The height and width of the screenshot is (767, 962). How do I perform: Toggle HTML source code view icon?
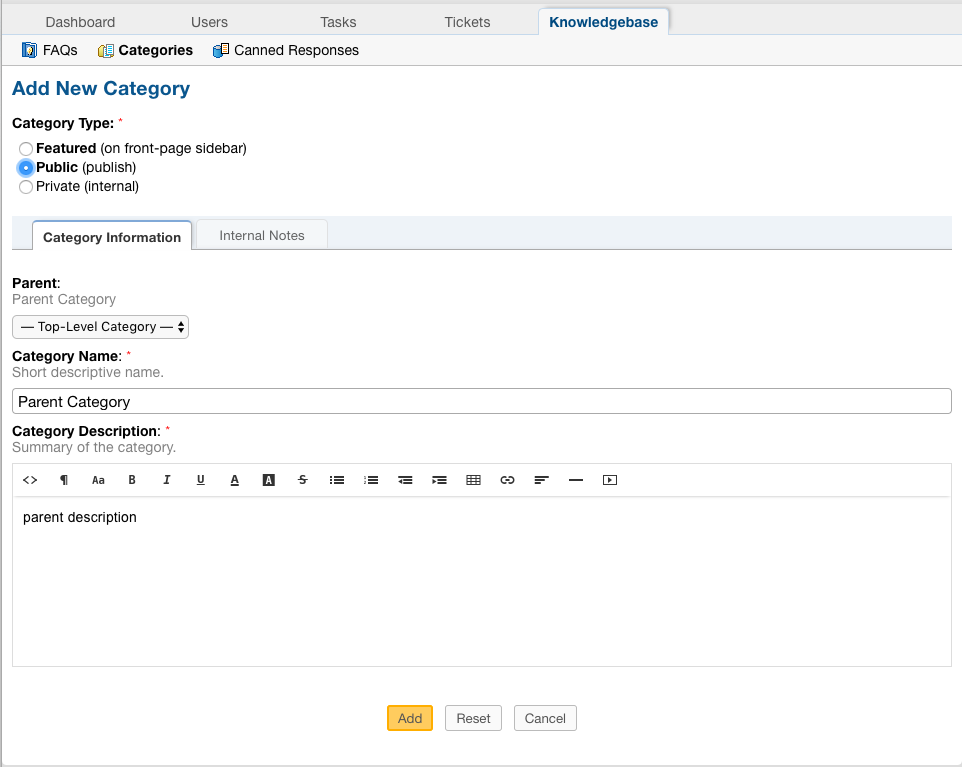30,480
